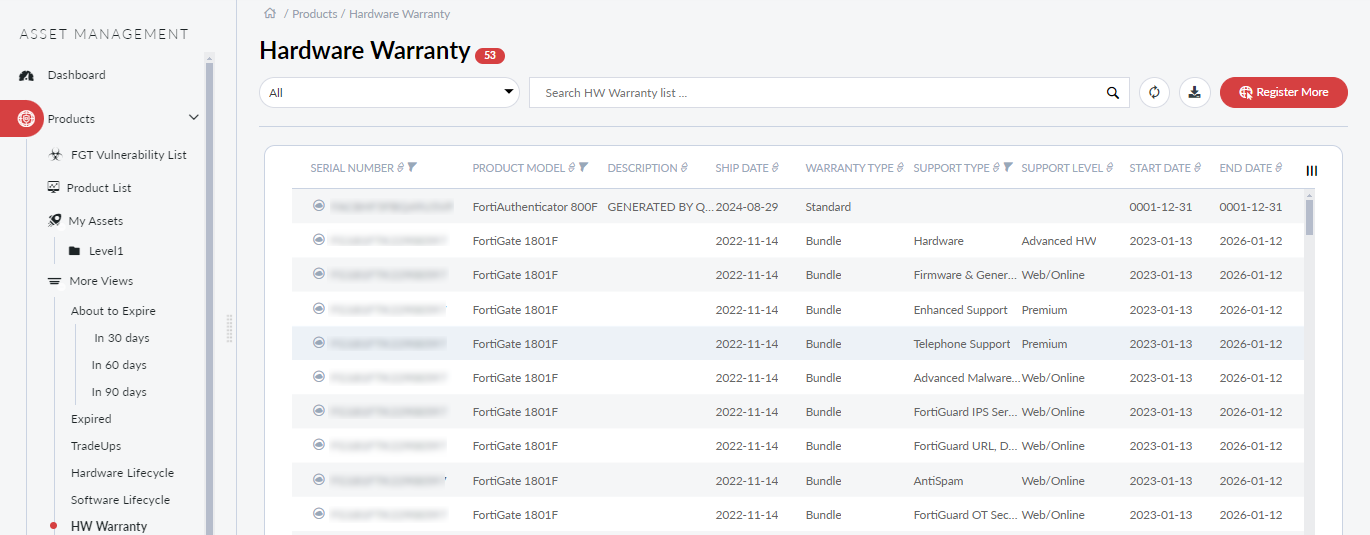This screenshot has height=535, width=1370.
Task: Click the Register More button
Action: point(1284,92)
